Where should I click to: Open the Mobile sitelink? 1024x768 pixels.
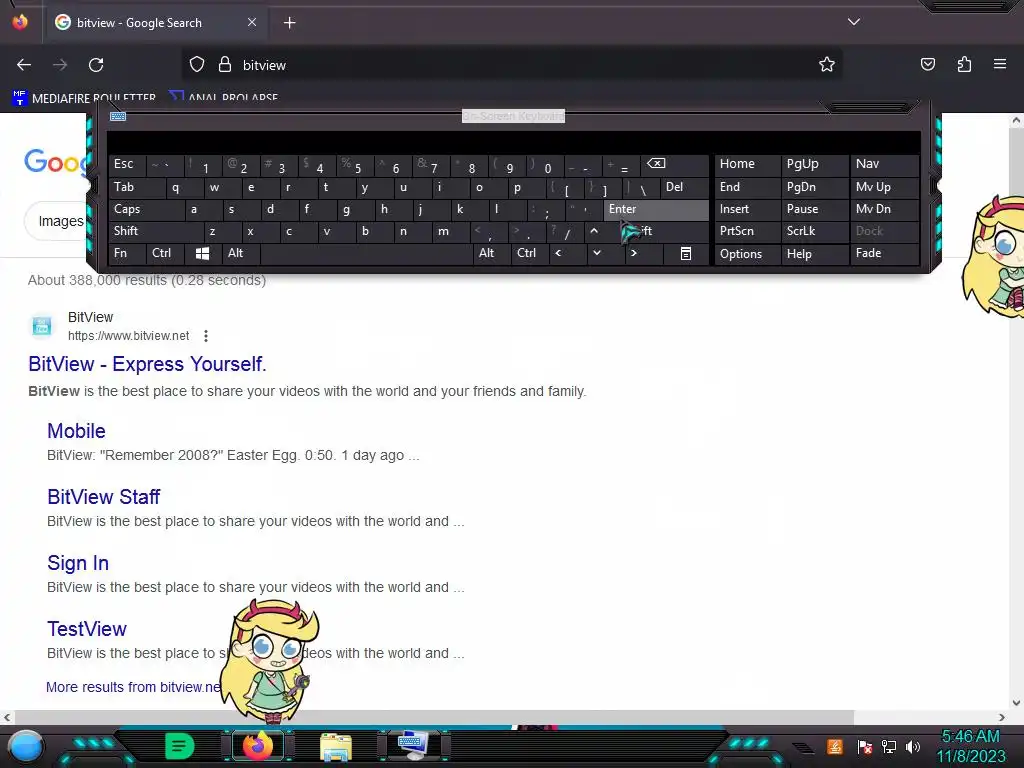tap(76, 431)
